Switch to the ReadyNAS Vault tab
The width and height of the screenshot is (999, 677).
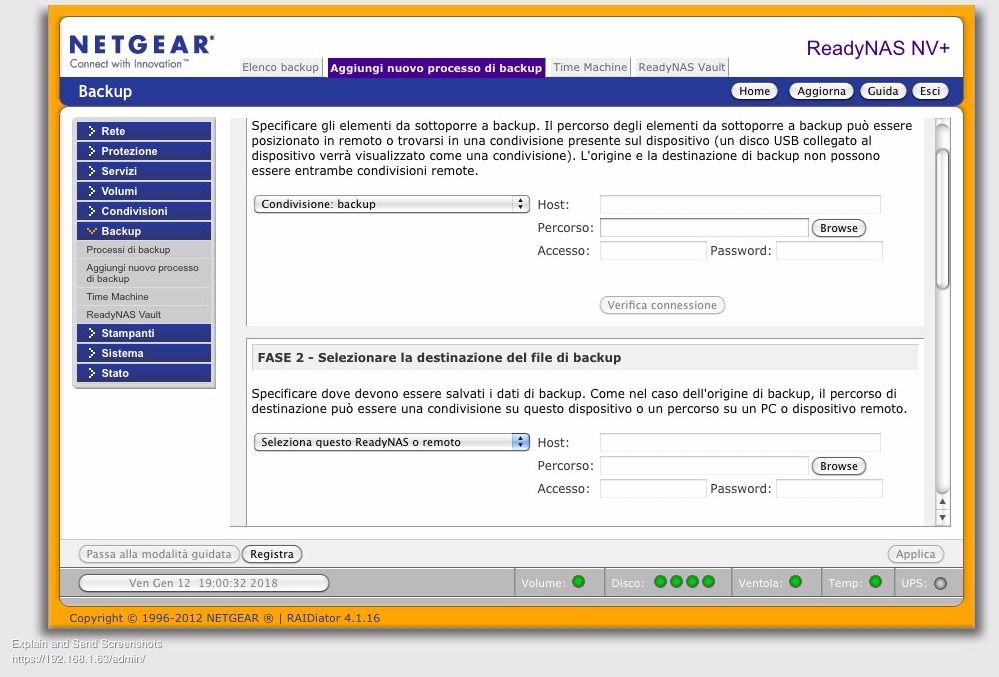[x=682, y=67]
